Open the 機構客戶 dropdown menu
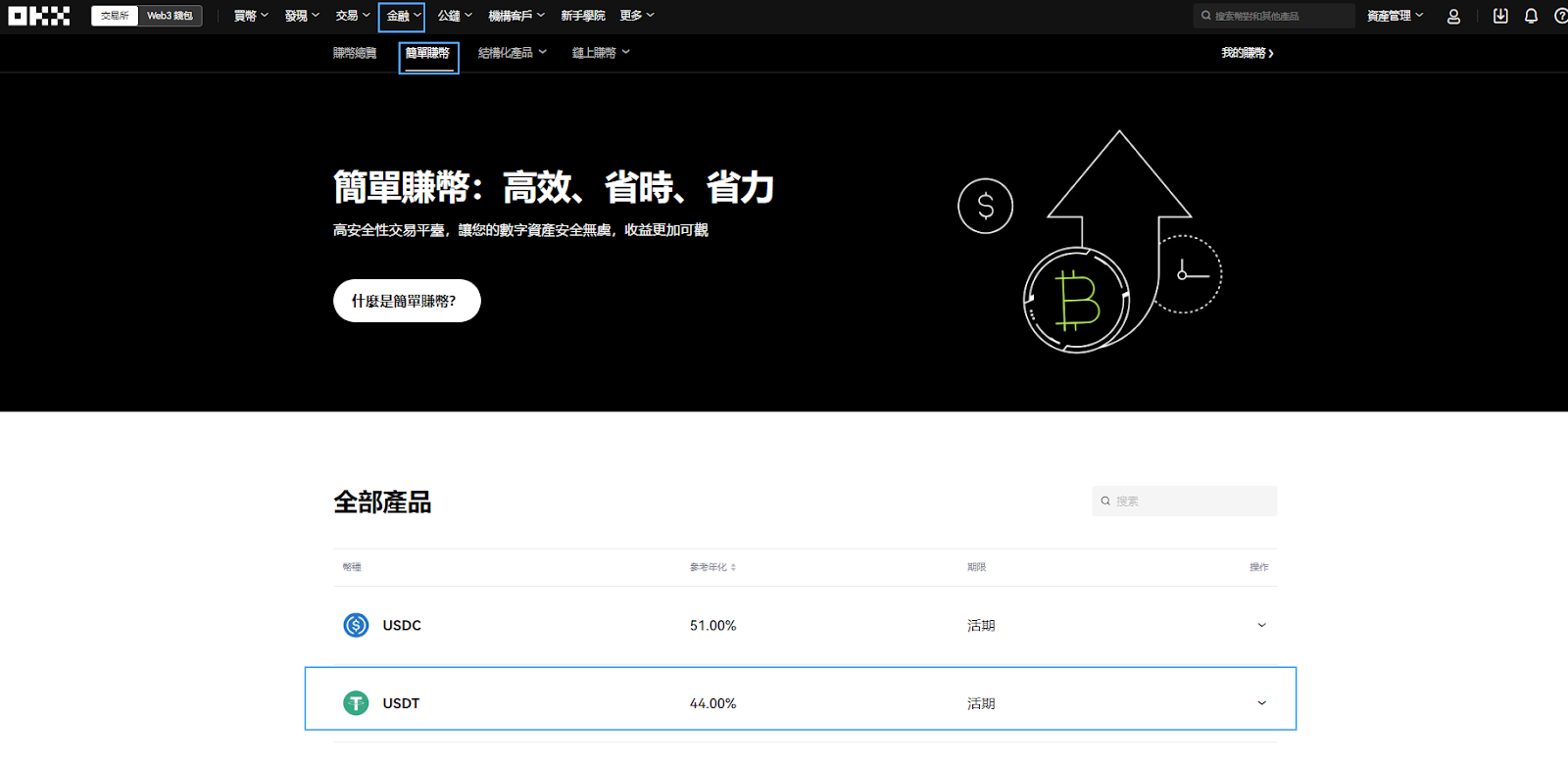1568x764 pixels. (x=516, y=16)
